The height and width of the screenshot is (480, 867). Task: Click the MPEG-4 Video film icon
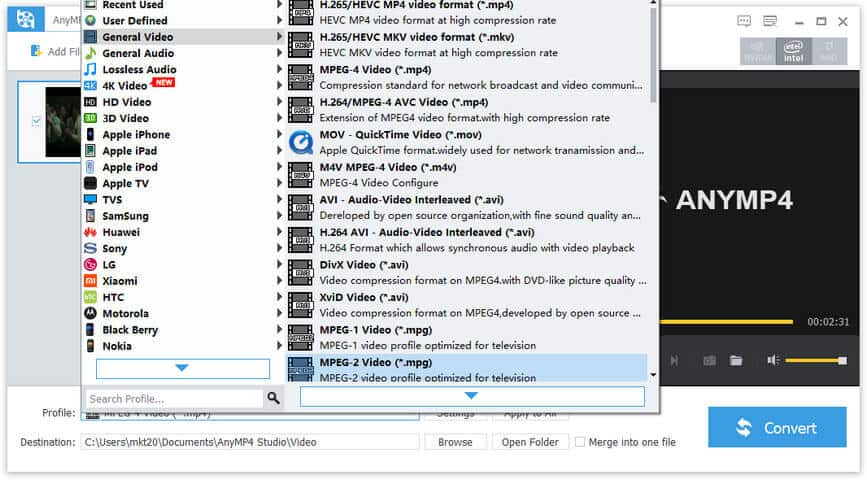[x=301, y=77]
